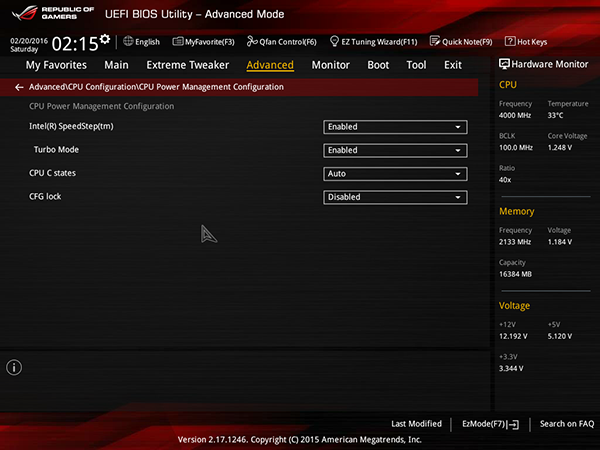Show the Hot Keys list

point(532,42)
